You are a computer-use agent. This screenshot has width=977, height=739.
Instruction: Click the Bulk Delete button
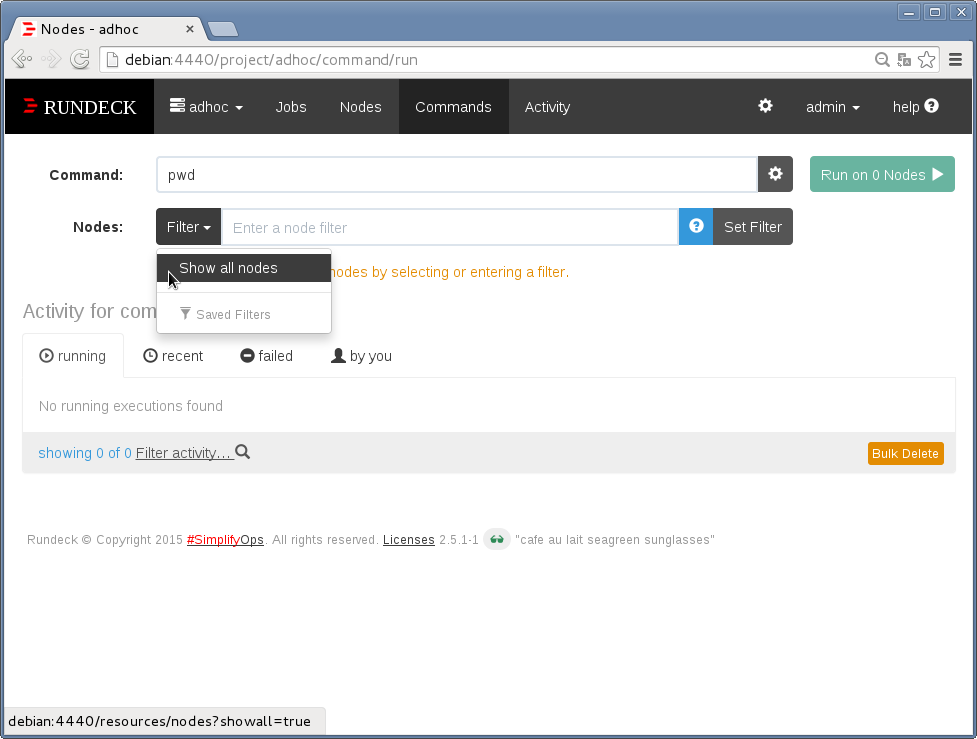[905, 454]
